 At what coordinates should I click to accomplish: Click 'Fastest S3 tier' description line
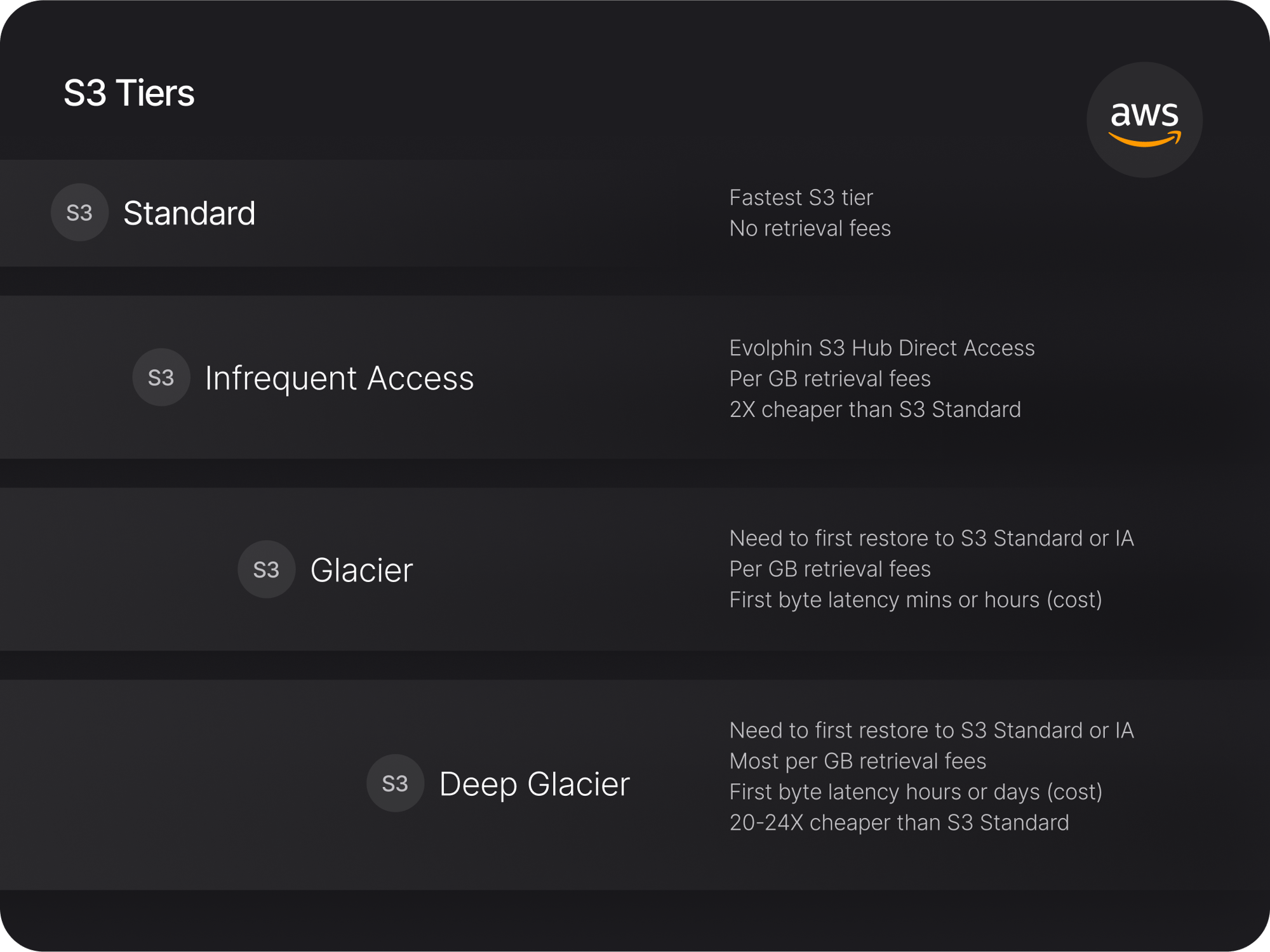click(x=801, y=197)
